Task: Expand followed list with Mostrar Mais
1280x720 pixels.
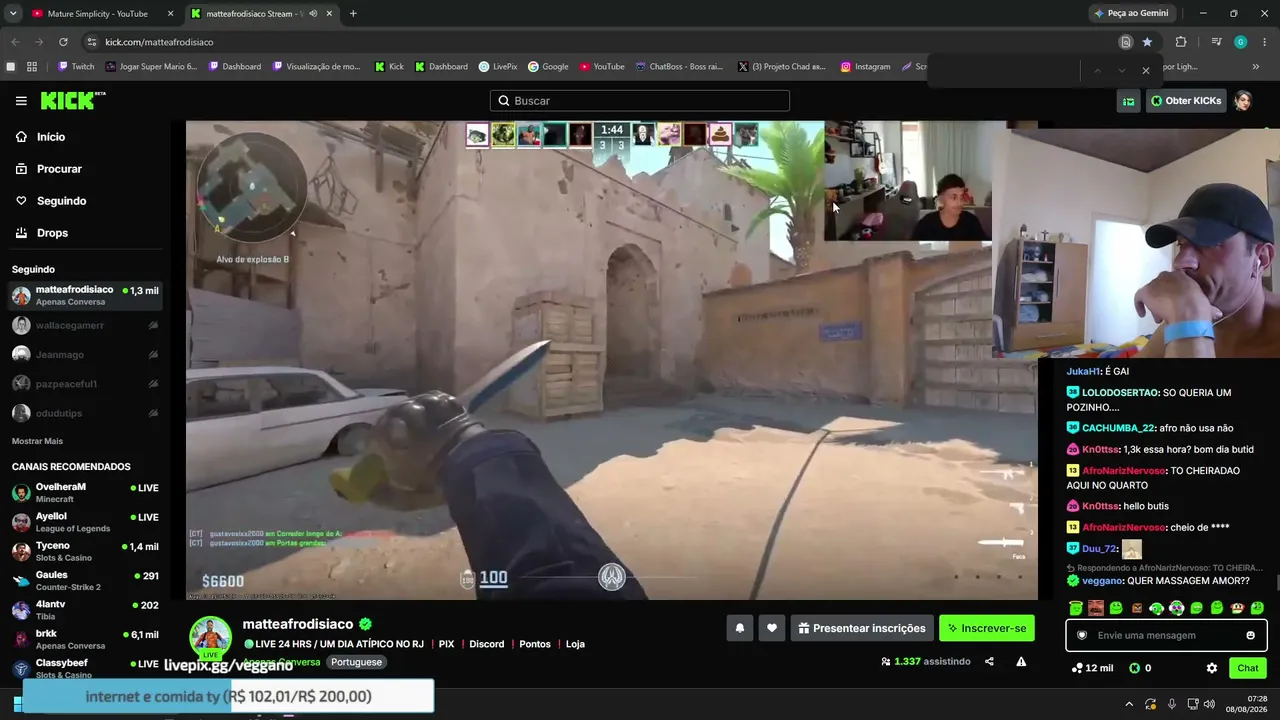Action: pyautogui.click(x=37, y=441)
